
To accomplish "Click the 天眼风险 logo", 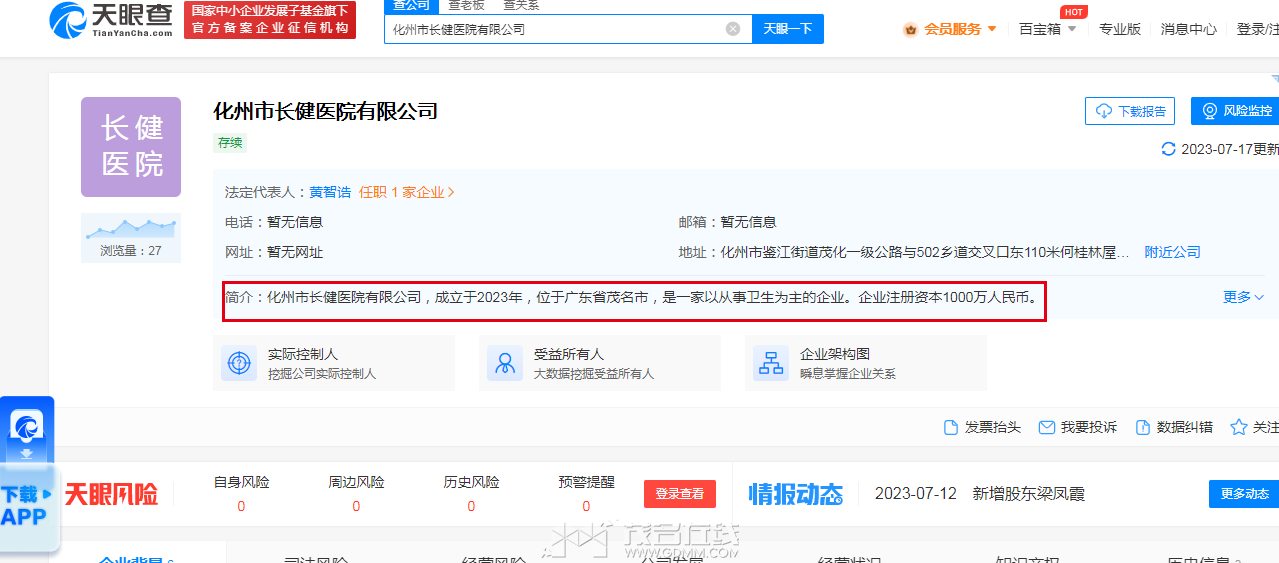I will pos(111,493).
